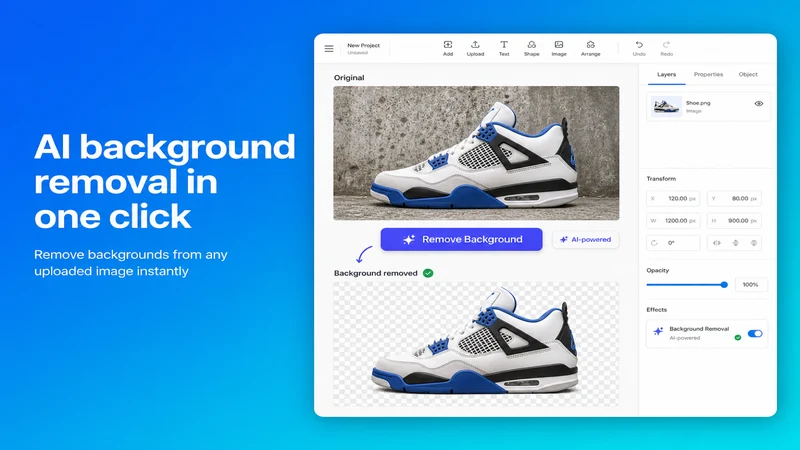Switch to the Properties tab
The image size is (800, 450).
(708, 74)
